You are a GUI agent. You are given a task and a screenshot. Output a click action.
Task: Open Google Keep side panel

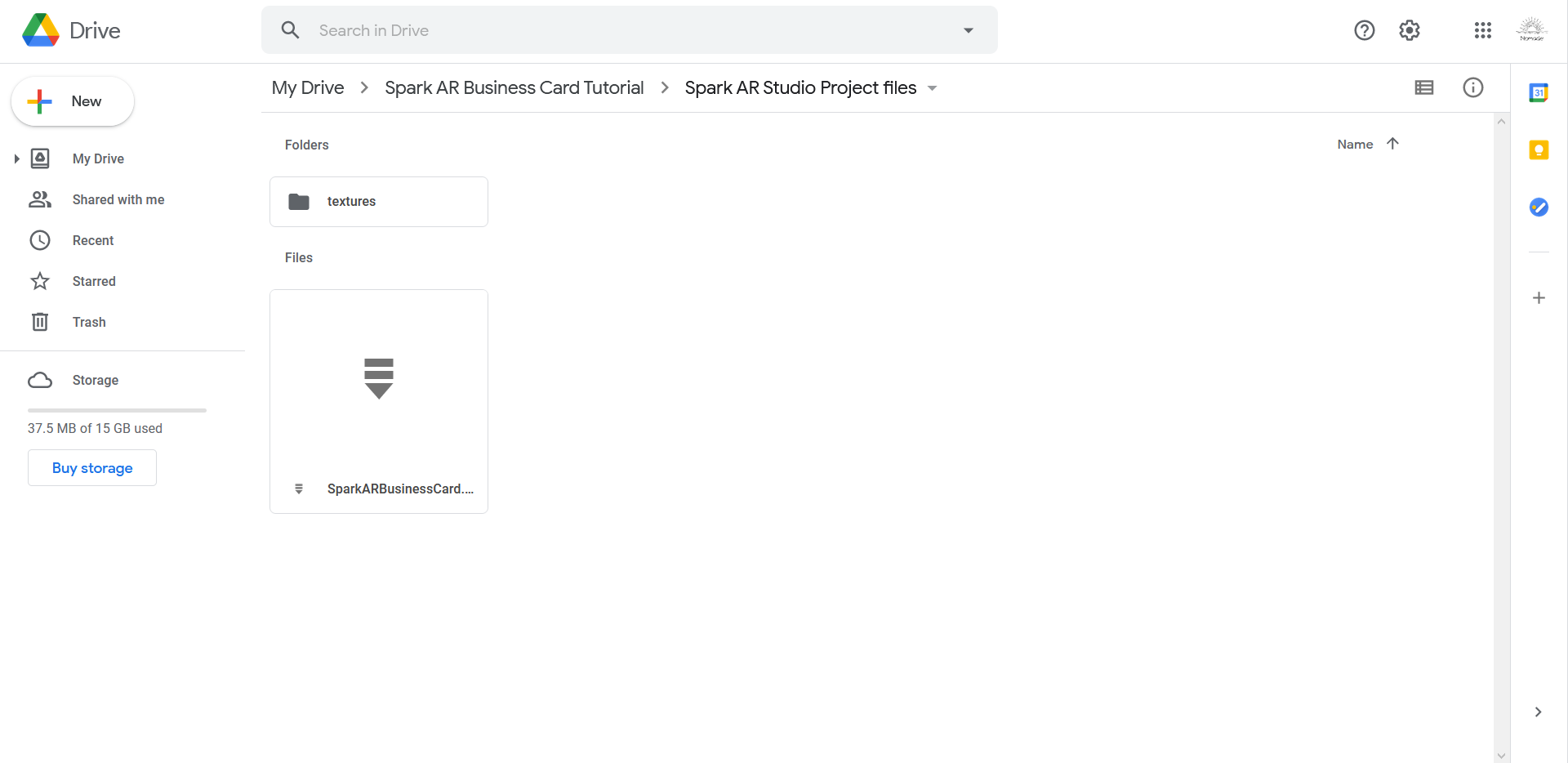point(1539,150)
